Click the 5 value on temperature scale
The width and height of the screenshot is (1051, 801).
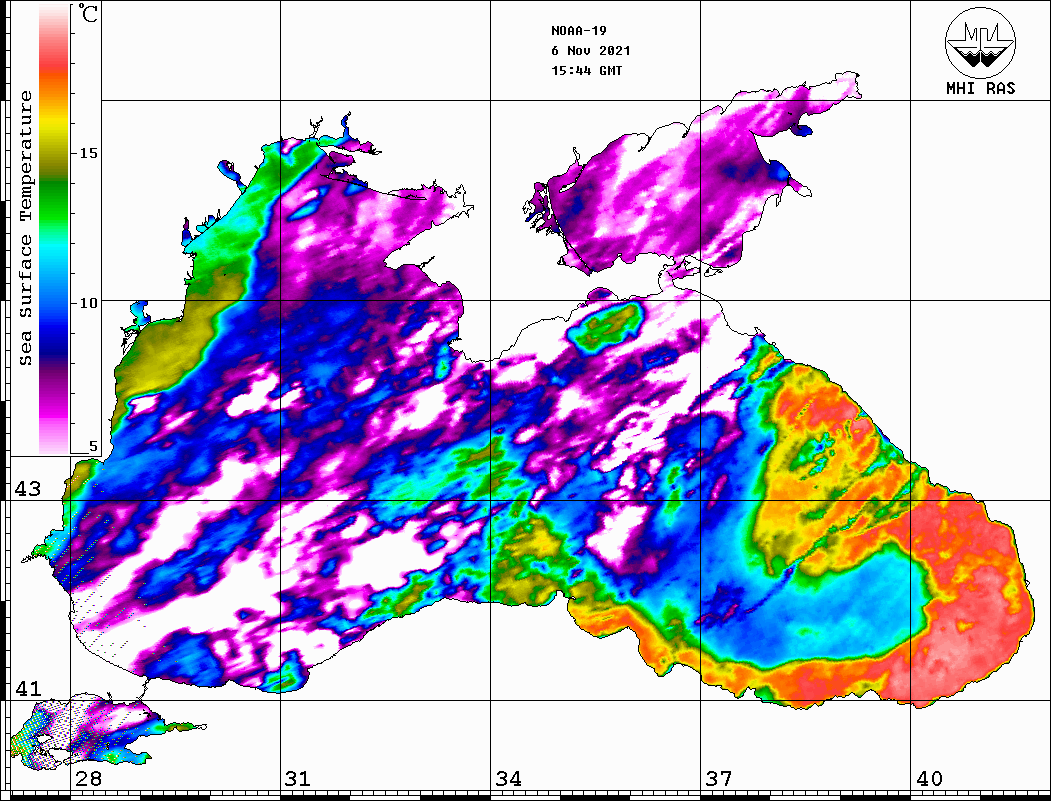coord(93,447)
